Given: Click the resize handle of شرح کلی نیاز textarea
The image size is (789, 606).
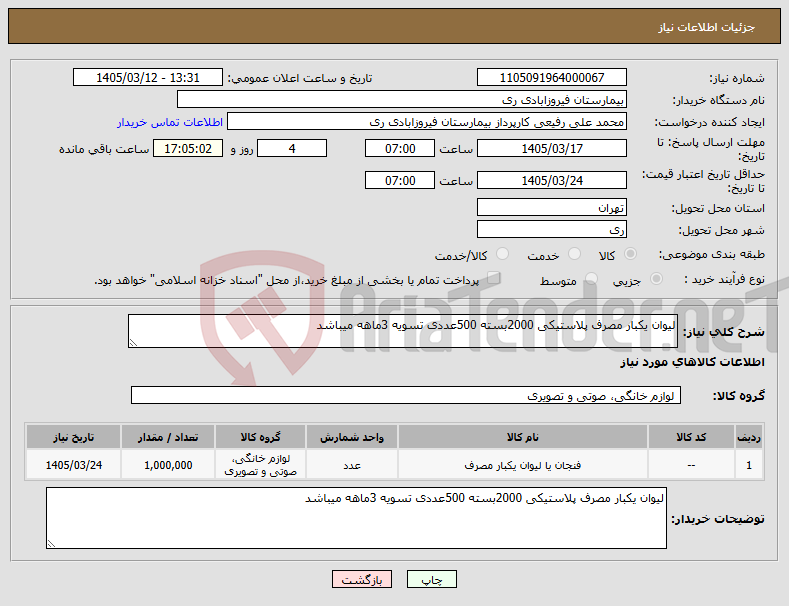Looking at the screenshot, I should [133, 343].
